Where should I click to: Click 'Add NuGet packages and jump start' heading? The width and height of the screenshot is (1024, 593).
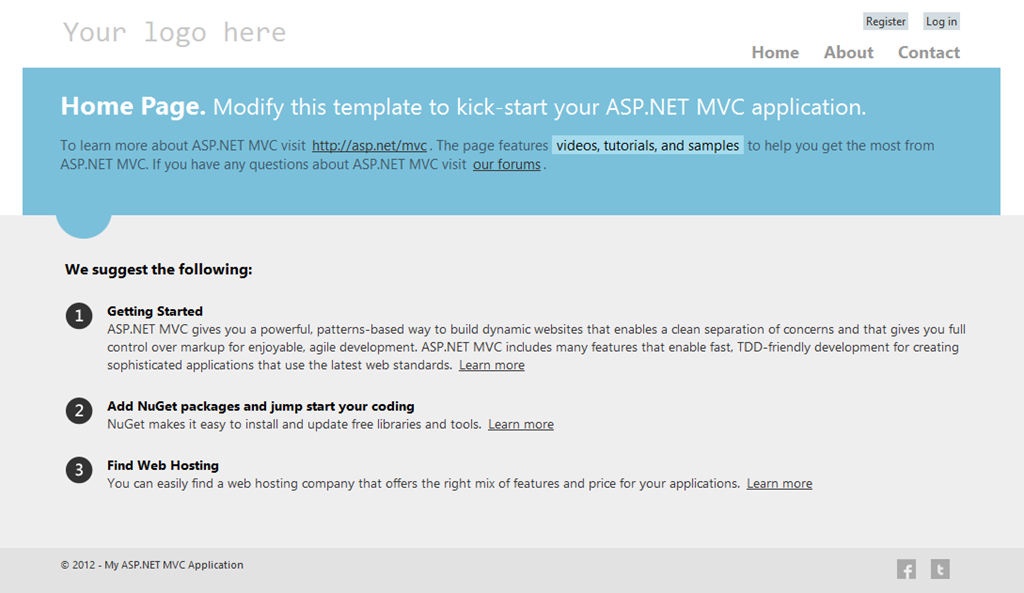click(261, 406)
